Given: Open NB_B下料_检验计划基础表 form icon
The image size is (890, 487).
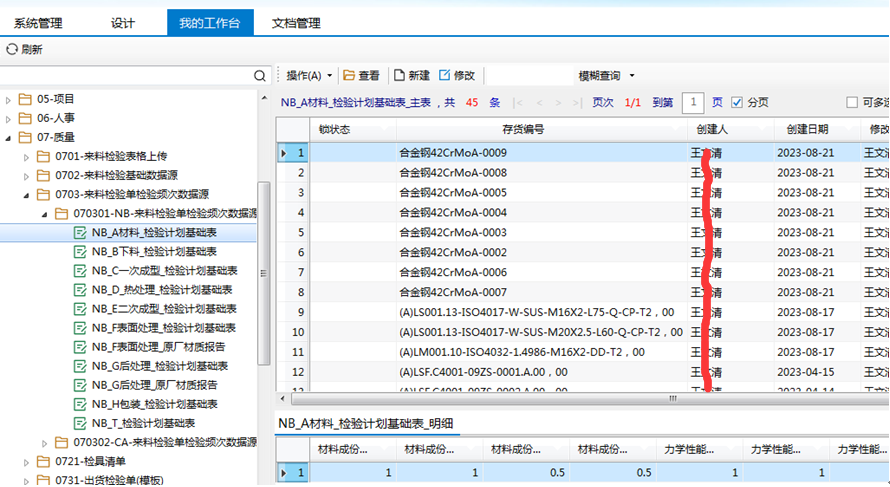Looking at the screenshot, I should tap(80, 251).
